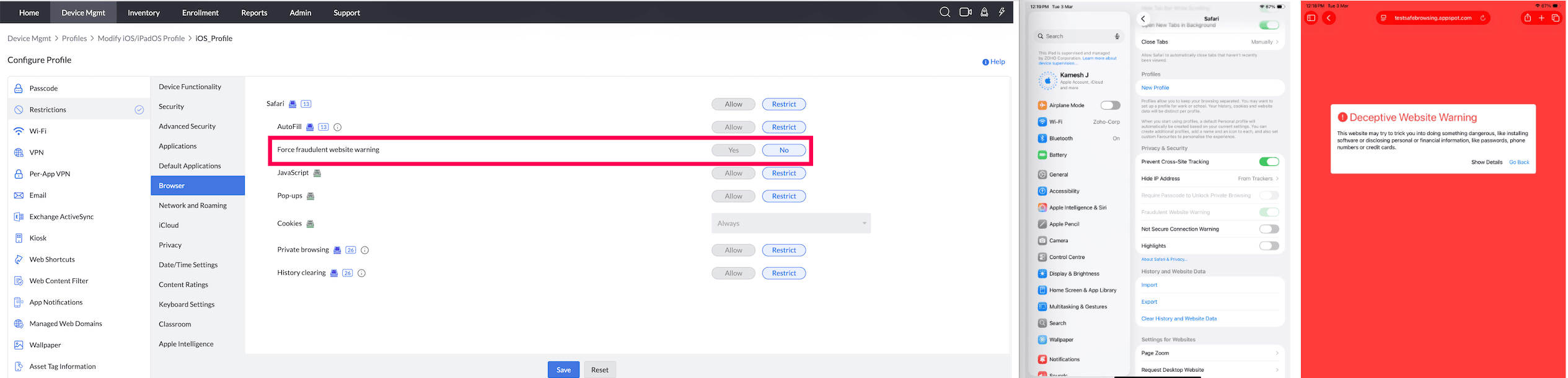The height and width of the screenshot is (378, 1568).
Task: Open Managed Web Domains payload
Action: pyautogui.click(x=79, y=323)
